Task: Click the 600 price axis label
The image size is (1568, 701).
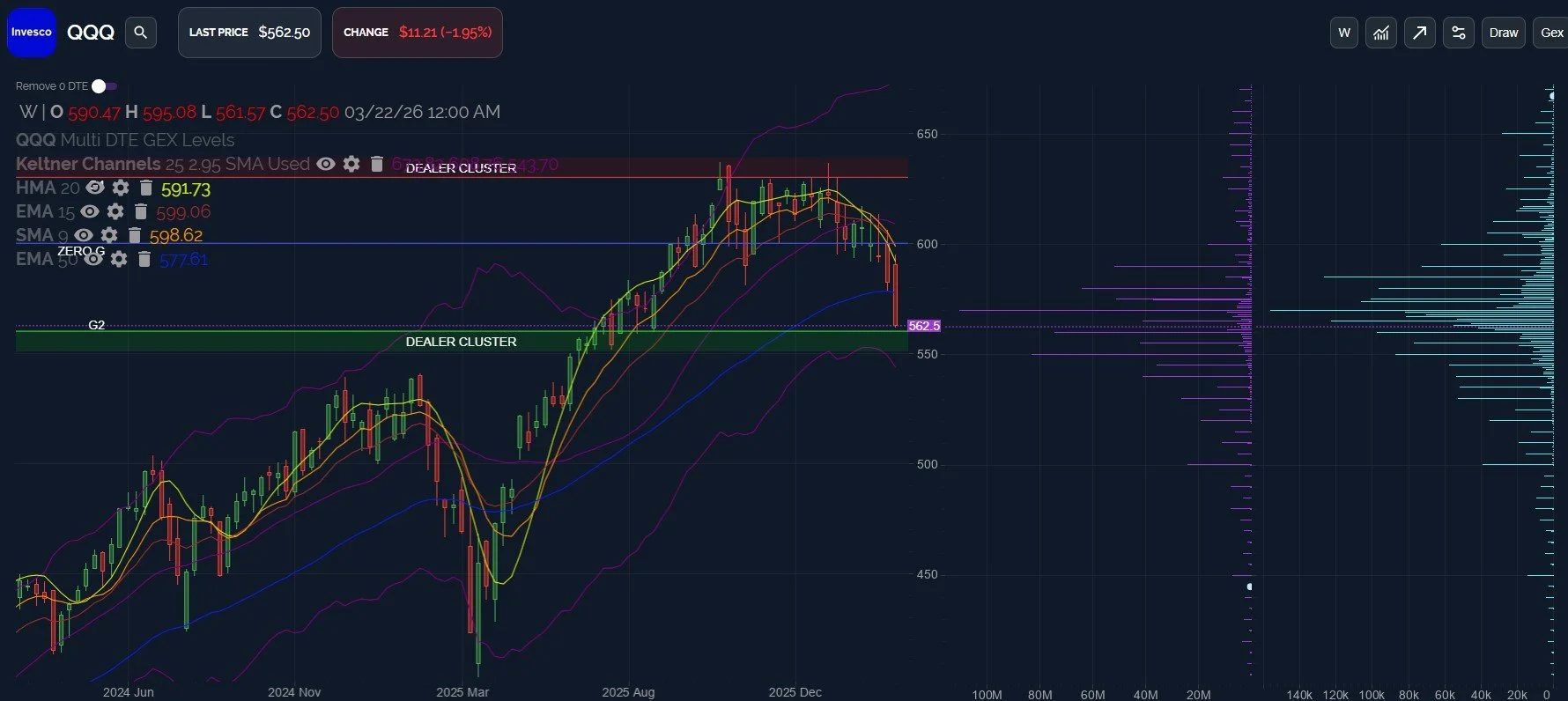Action: click(928, 244)
